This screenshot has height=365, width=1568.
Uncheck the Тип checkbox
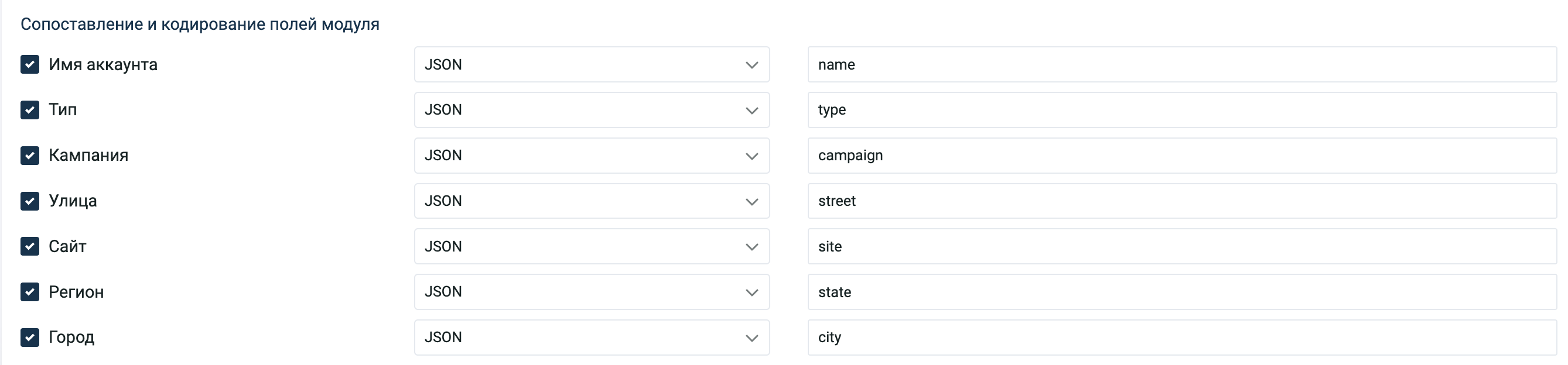point(30,110)
